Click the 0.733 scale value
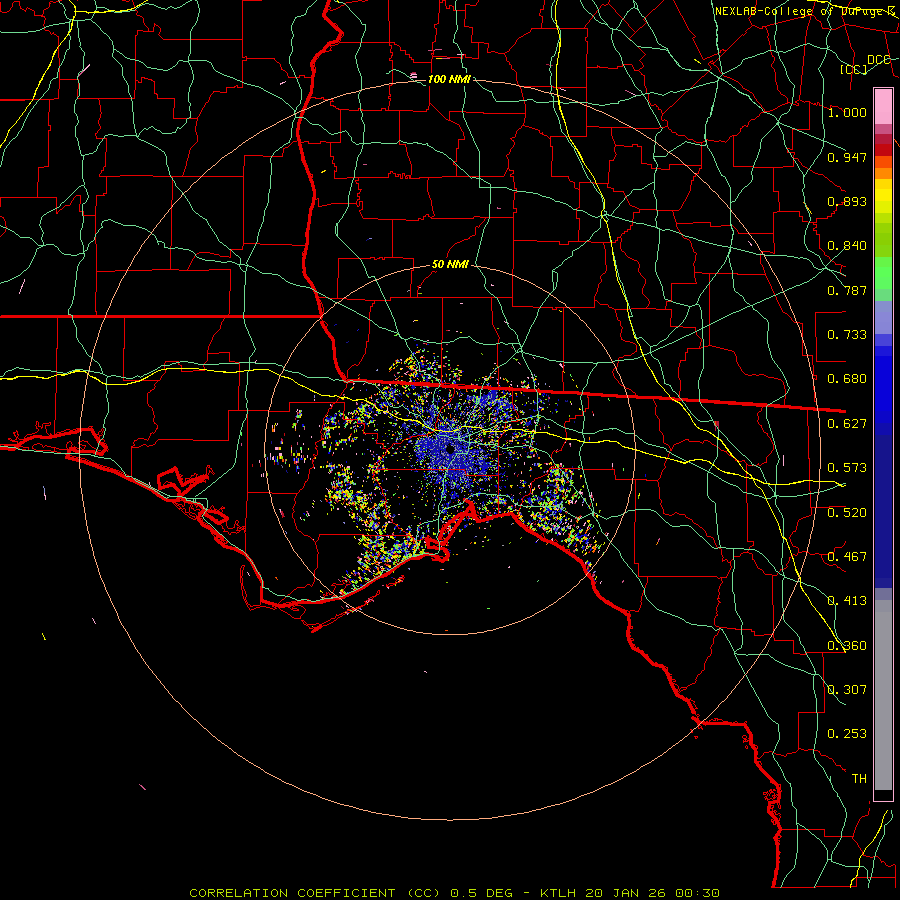This screenshot has height=900, width=900. click(x=847, y=335)
